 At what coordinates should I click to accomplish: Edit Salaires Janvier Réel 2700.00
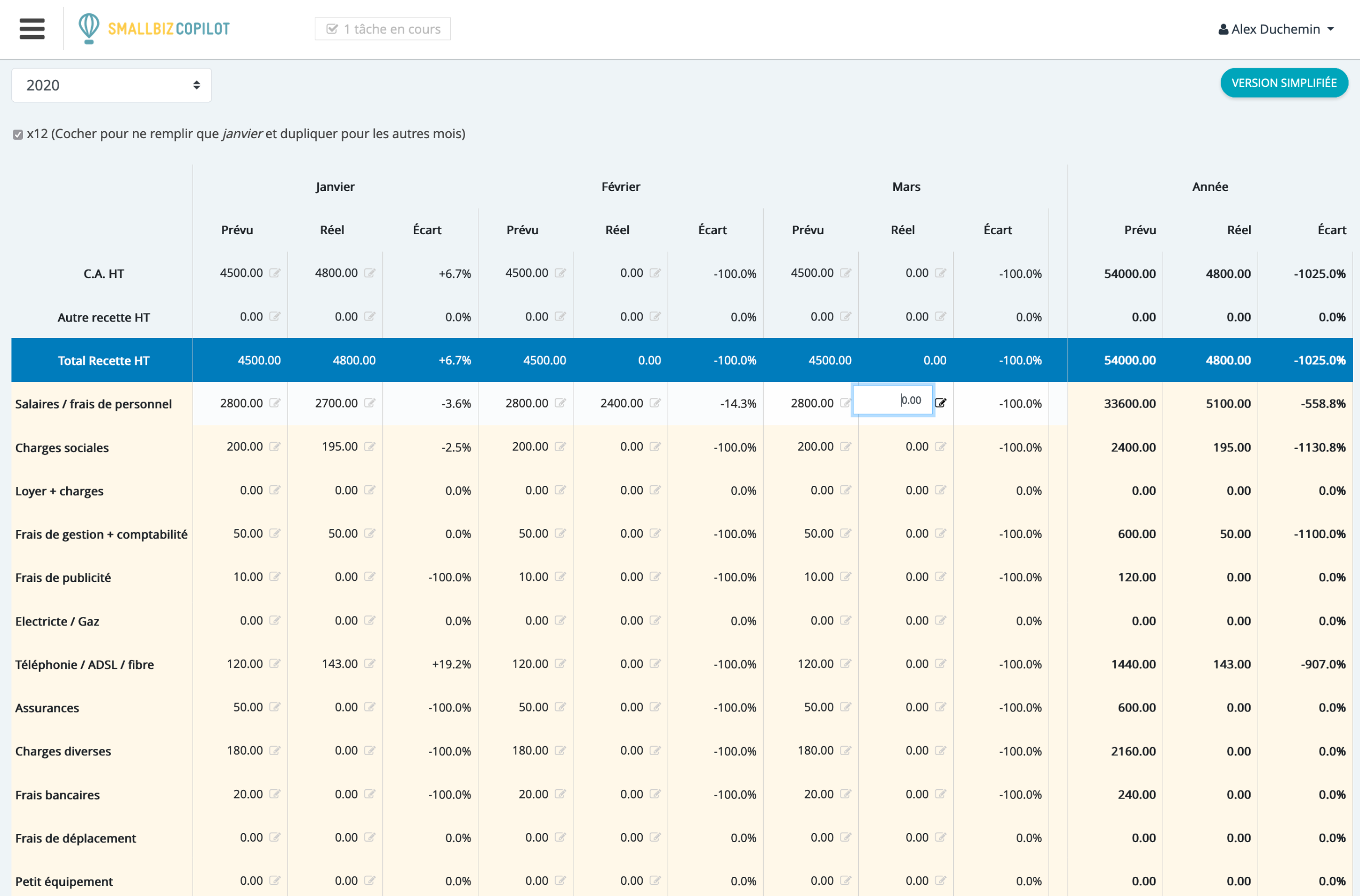pos(370,403)
